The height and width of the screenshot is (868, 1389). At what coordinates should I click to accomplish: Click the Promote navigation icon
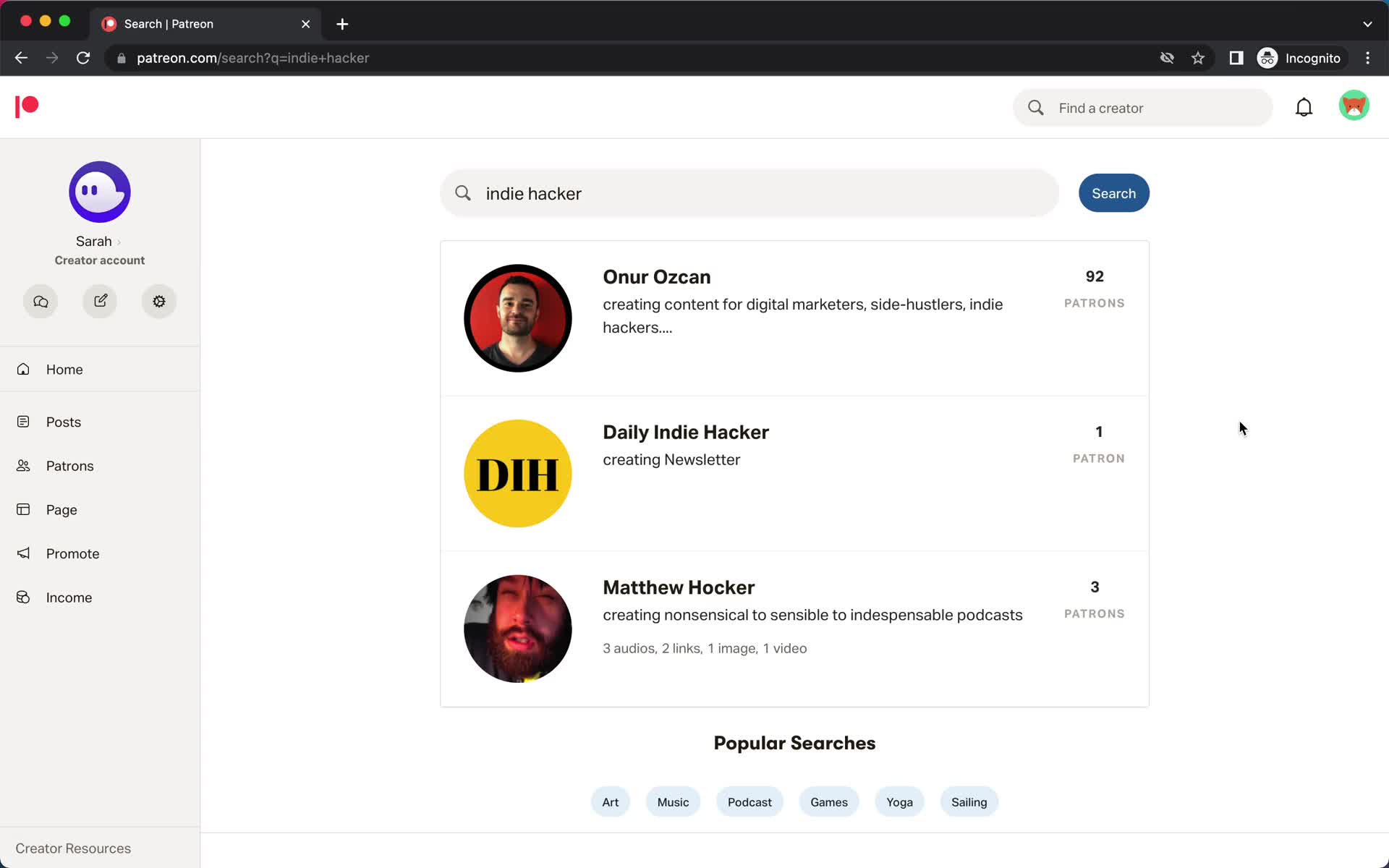(x=25, y=553)
